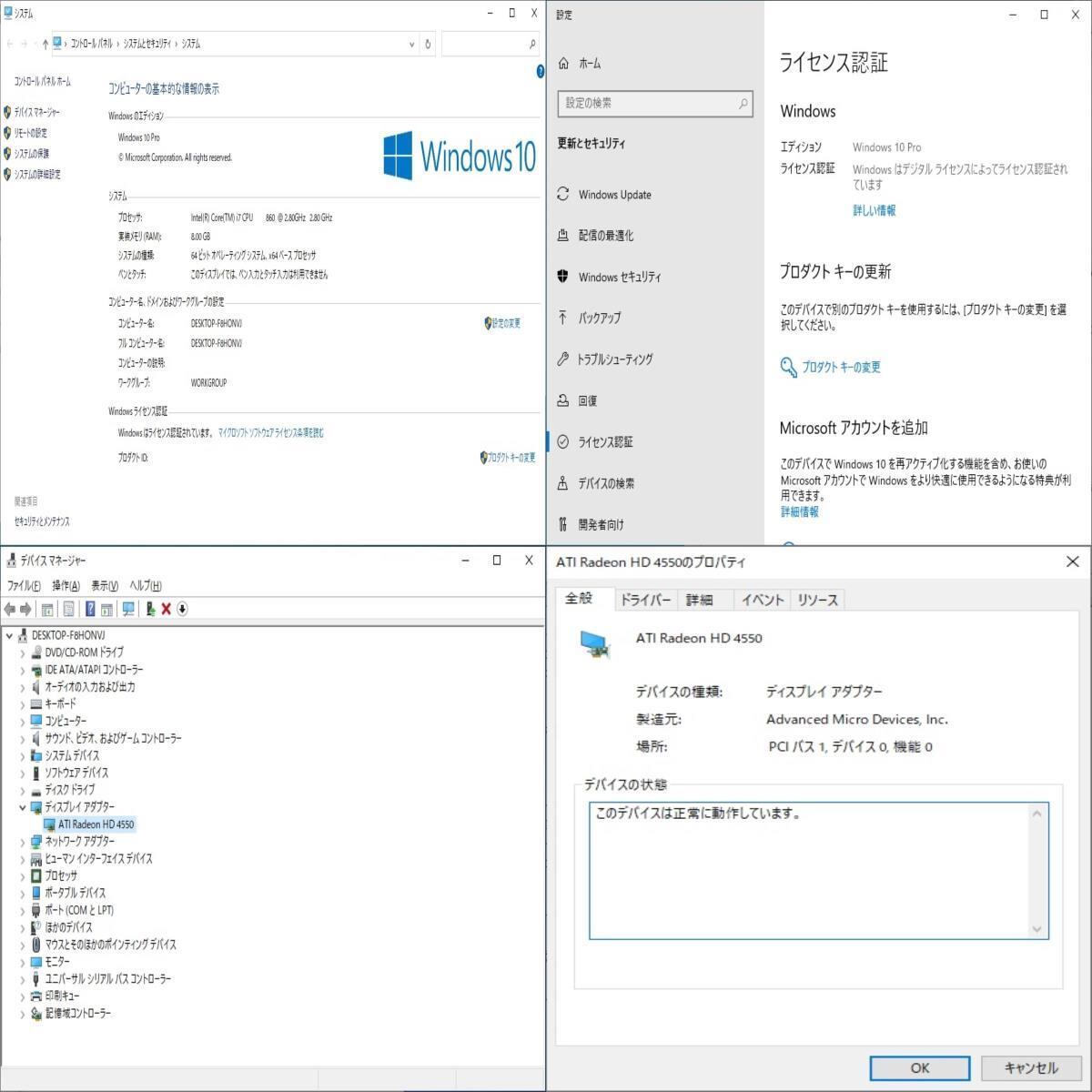Click the ライセンス認証 checkmark circle icon
Screen dimensions: 1092x1092
[562, 441]
